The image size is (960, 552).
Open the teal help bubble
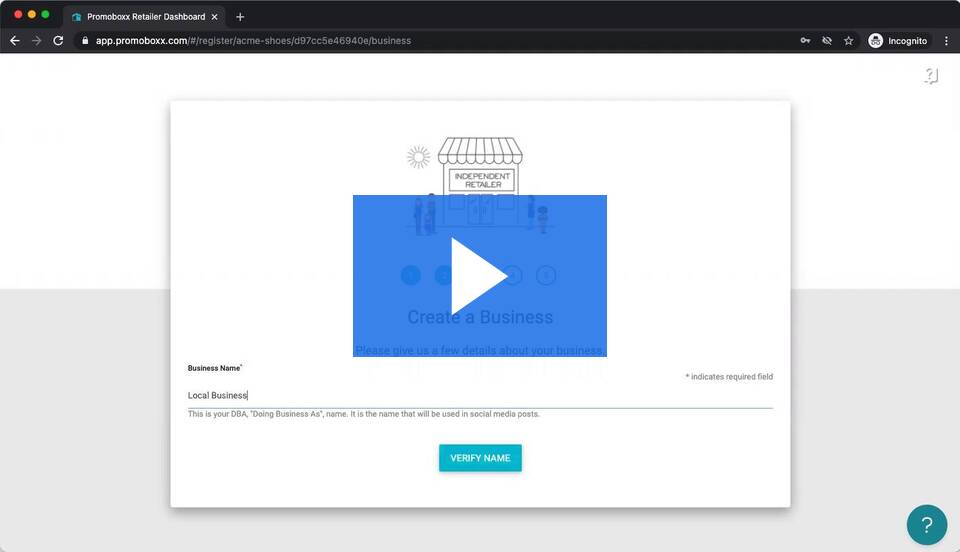coord(926,524)
